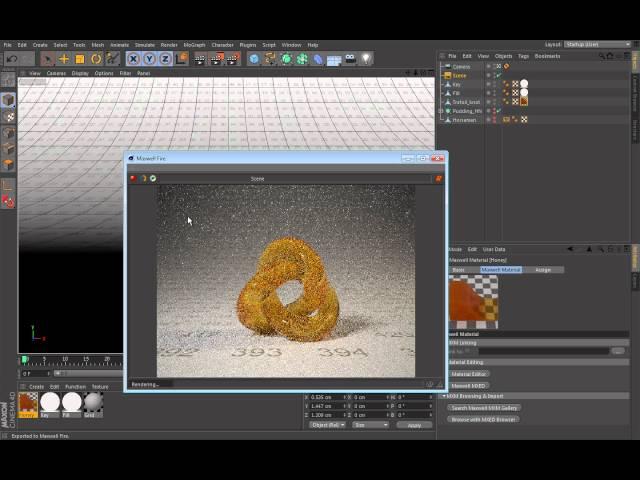Expand the Pudding_HN object tree node
Image resolution: width=640 pixels, height=480 pixels.
(441, 111)
